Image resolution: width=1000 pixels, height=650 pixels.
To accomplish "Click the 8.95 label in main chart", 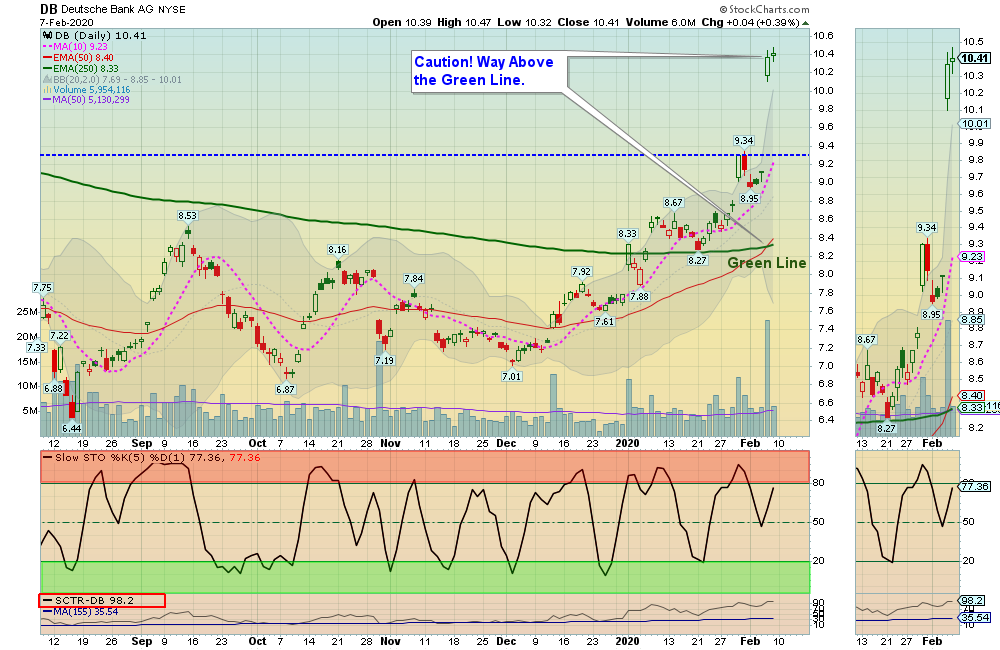I will [x=749, y=198].
